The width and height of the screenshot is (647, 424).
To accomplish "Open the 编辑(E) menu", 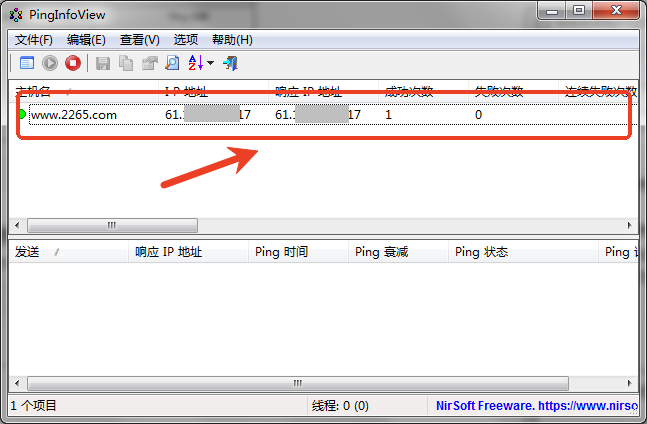I will click(86, 40).
